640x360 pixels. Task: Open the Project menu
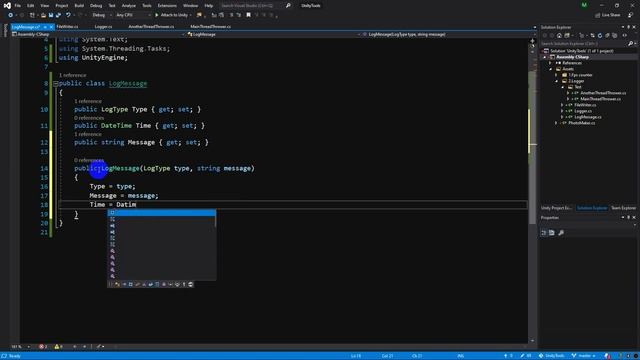62,6
